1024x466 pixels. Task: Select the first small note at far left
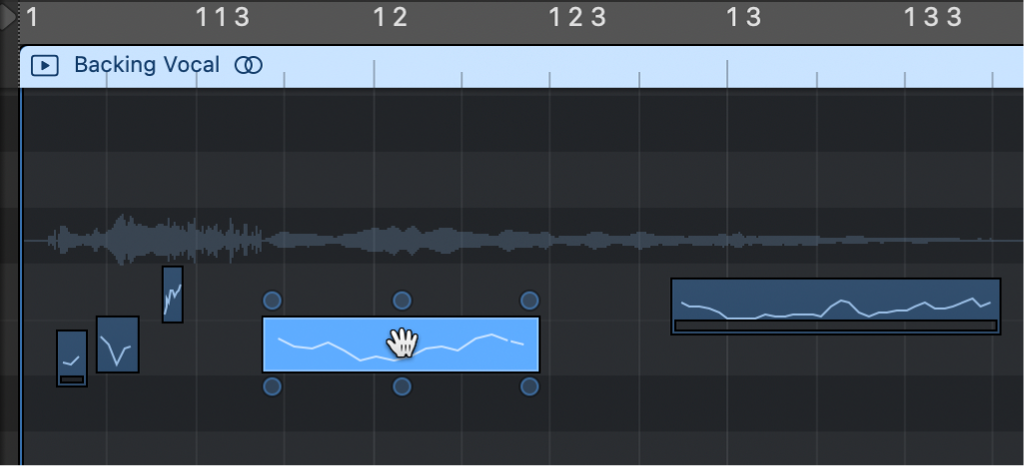[x=71, y=355]
